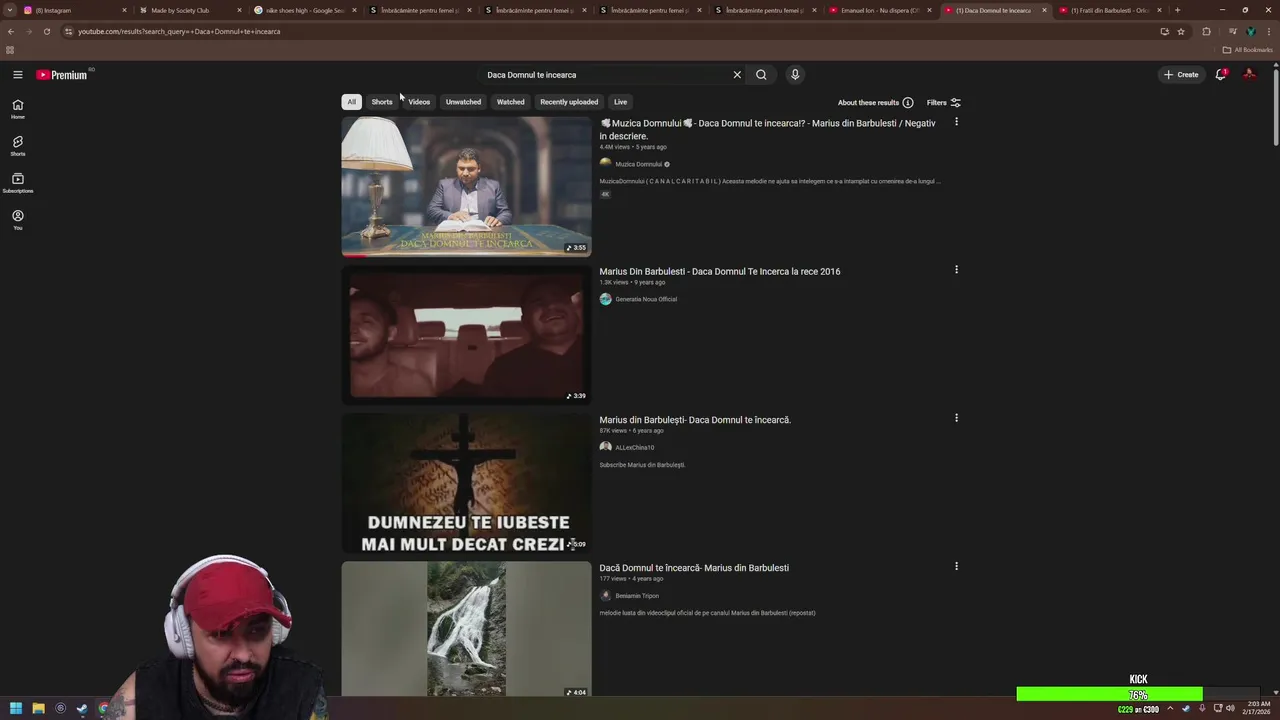Image resolution: width=1280 pixels, height=720 pixels.
Task: Select the Live filter chip
Action: pyautogui.click(x=620, y=102)
